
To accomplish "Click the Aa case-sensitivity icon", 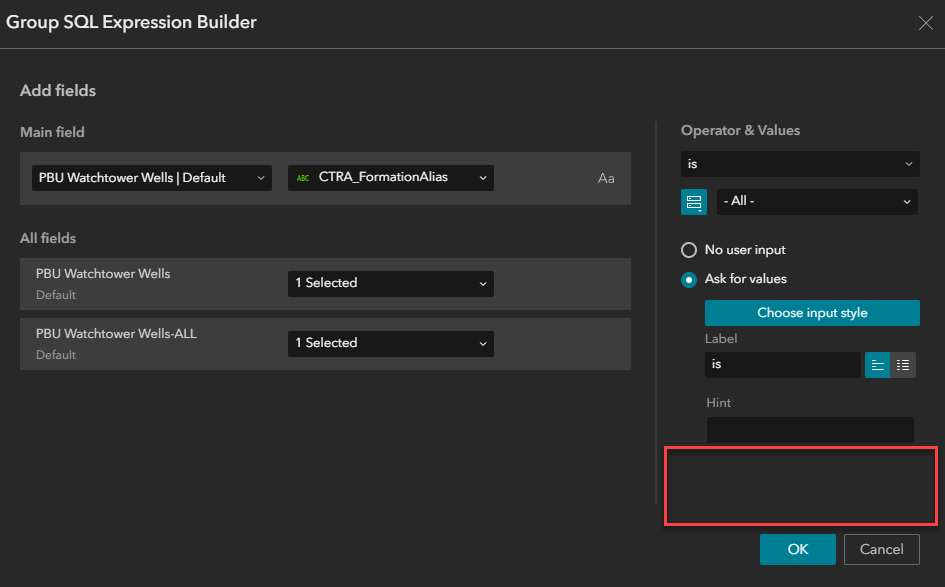I will [x=606, y=178].
